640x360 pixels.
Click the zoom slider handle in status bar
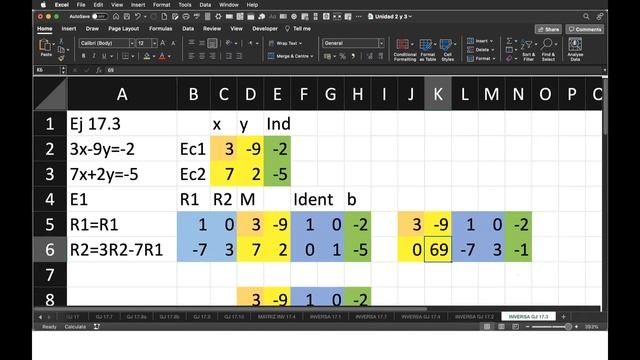point(568,327)
